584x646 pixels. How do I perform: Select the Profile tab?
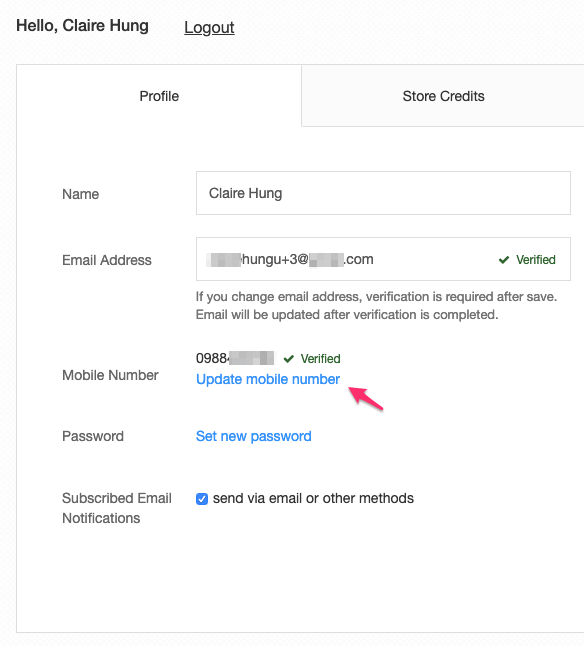point(159,96)
